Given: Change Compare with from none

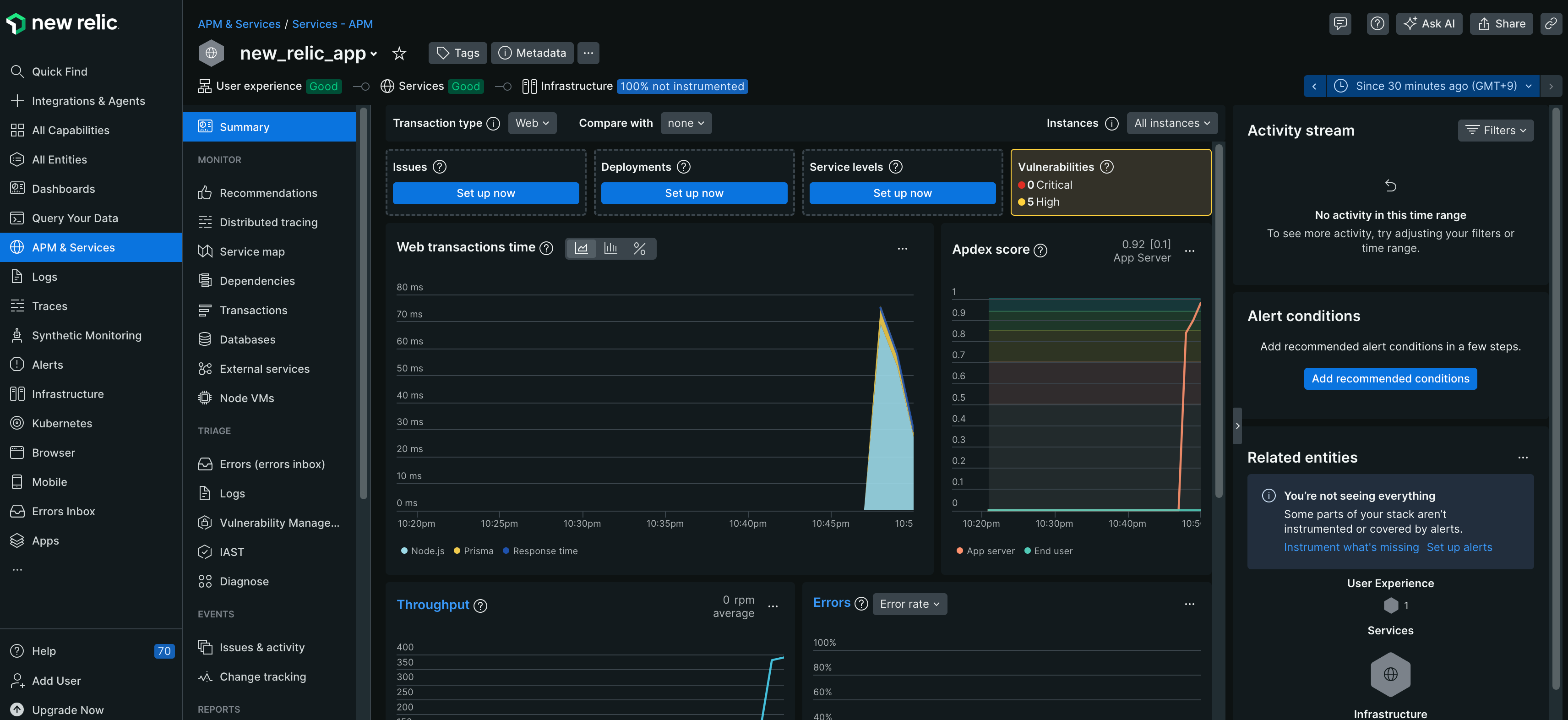Looking at the screenshot, I should pyautogui.click(x=686, y=123).
